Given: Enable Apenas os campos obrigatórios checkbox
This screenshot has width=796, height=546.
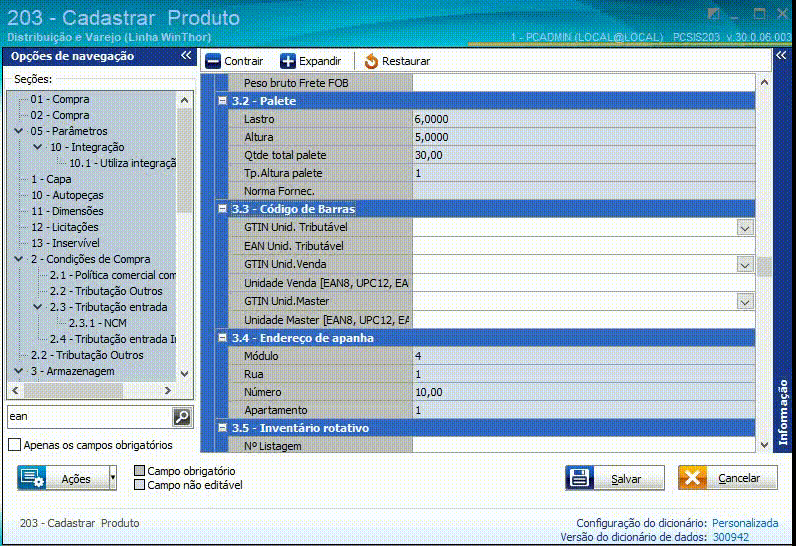Looking at the screenshot, I should (x=15, y=445).
